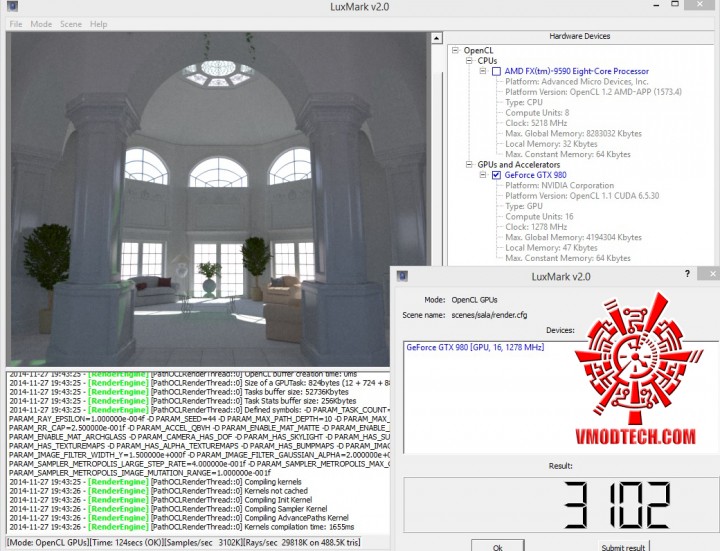The width and height of the screenshot is (720, 551).
Task: Click the result dialog's LuxMark icon
Action: 402,276
